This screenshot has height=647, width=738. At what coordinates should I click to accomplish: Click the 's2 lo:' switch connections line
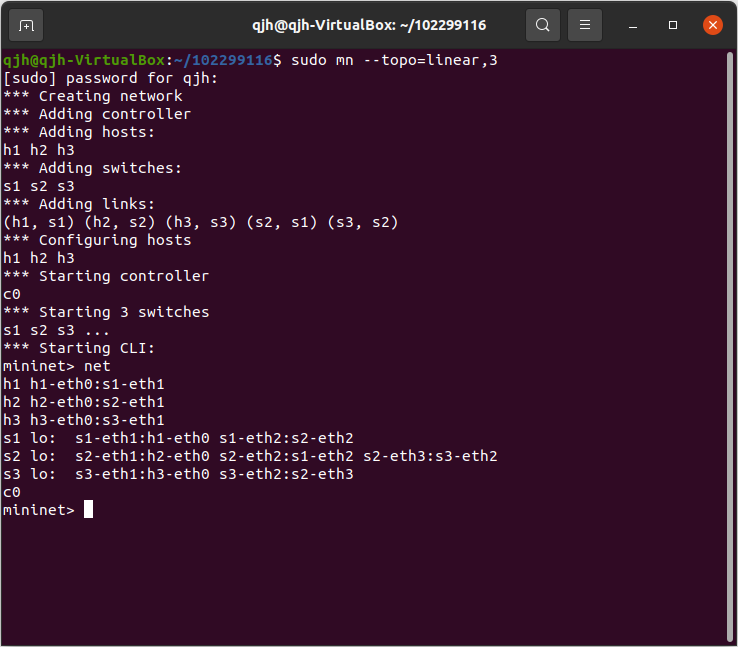[250, 456]
